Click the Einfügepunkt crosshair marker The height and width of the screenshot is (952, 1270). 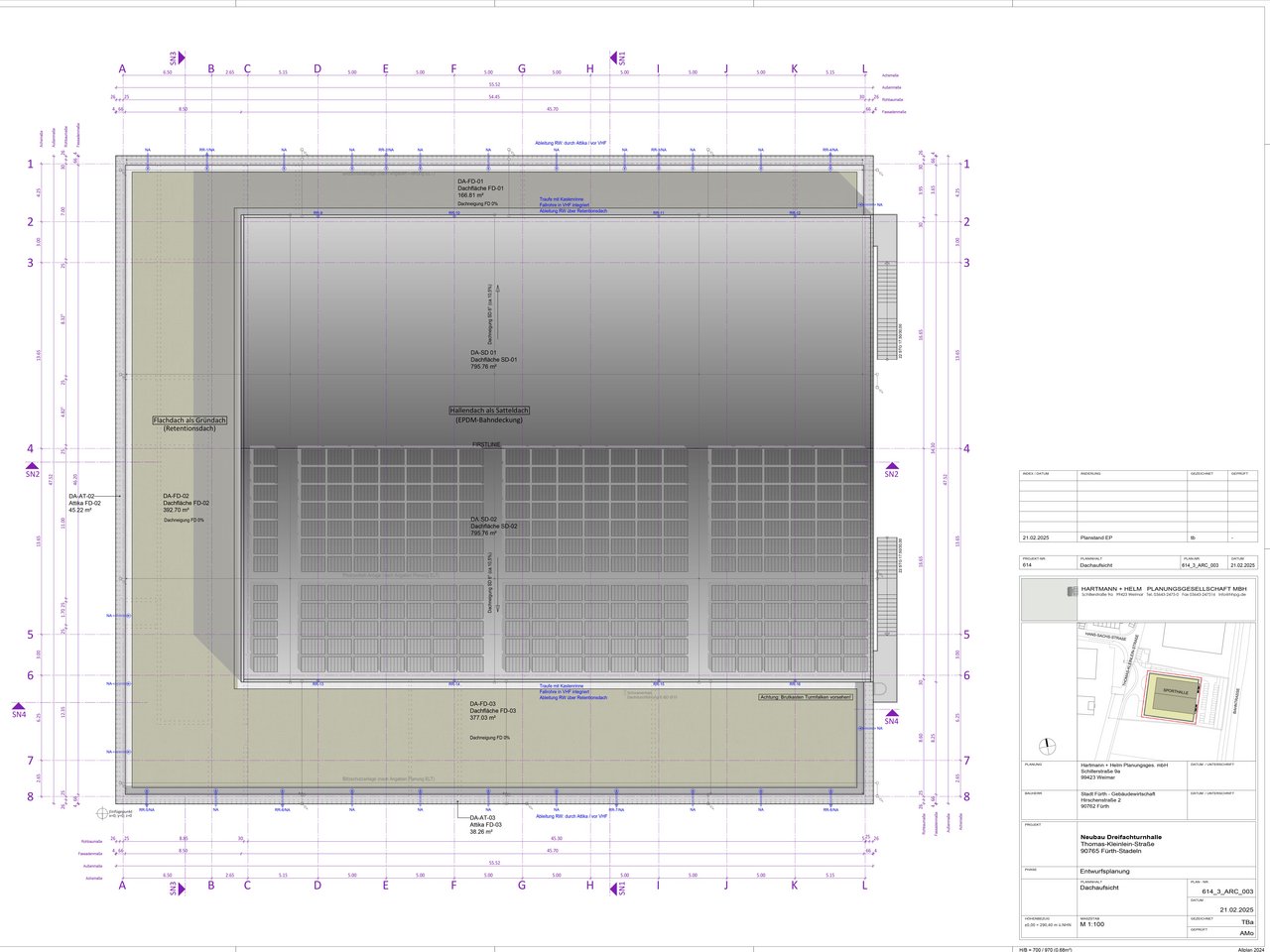point(102,813)
